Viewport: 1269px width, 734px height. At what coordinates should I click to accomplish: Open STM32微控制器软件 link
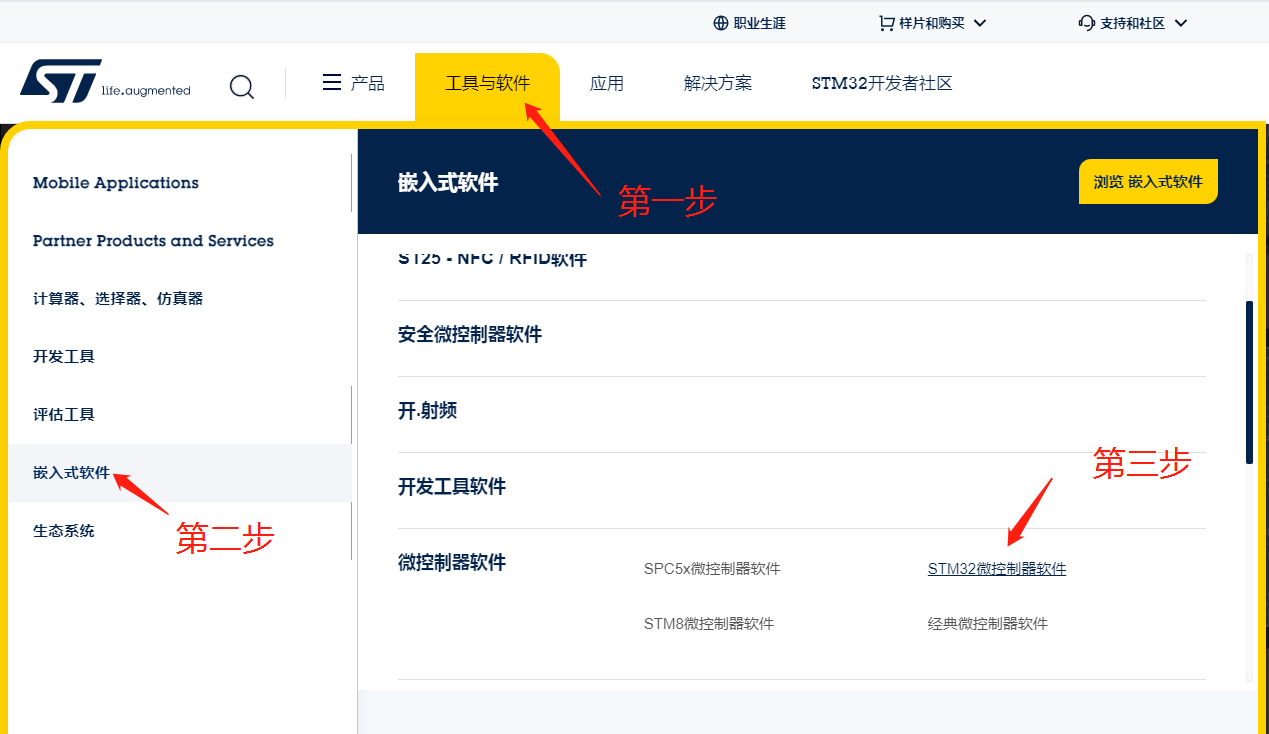[997, 569]
